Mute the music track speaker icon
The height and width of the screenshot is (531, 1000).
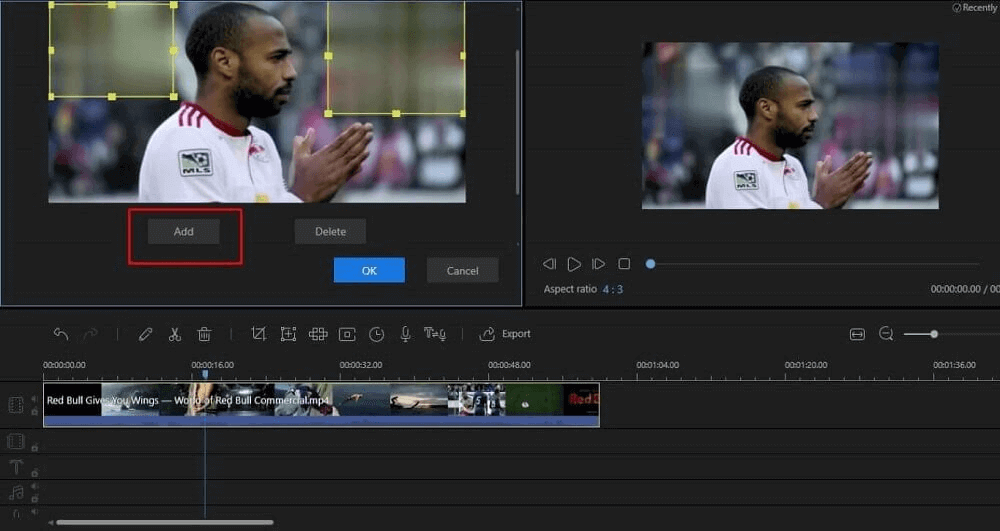[x=34, y=487]
